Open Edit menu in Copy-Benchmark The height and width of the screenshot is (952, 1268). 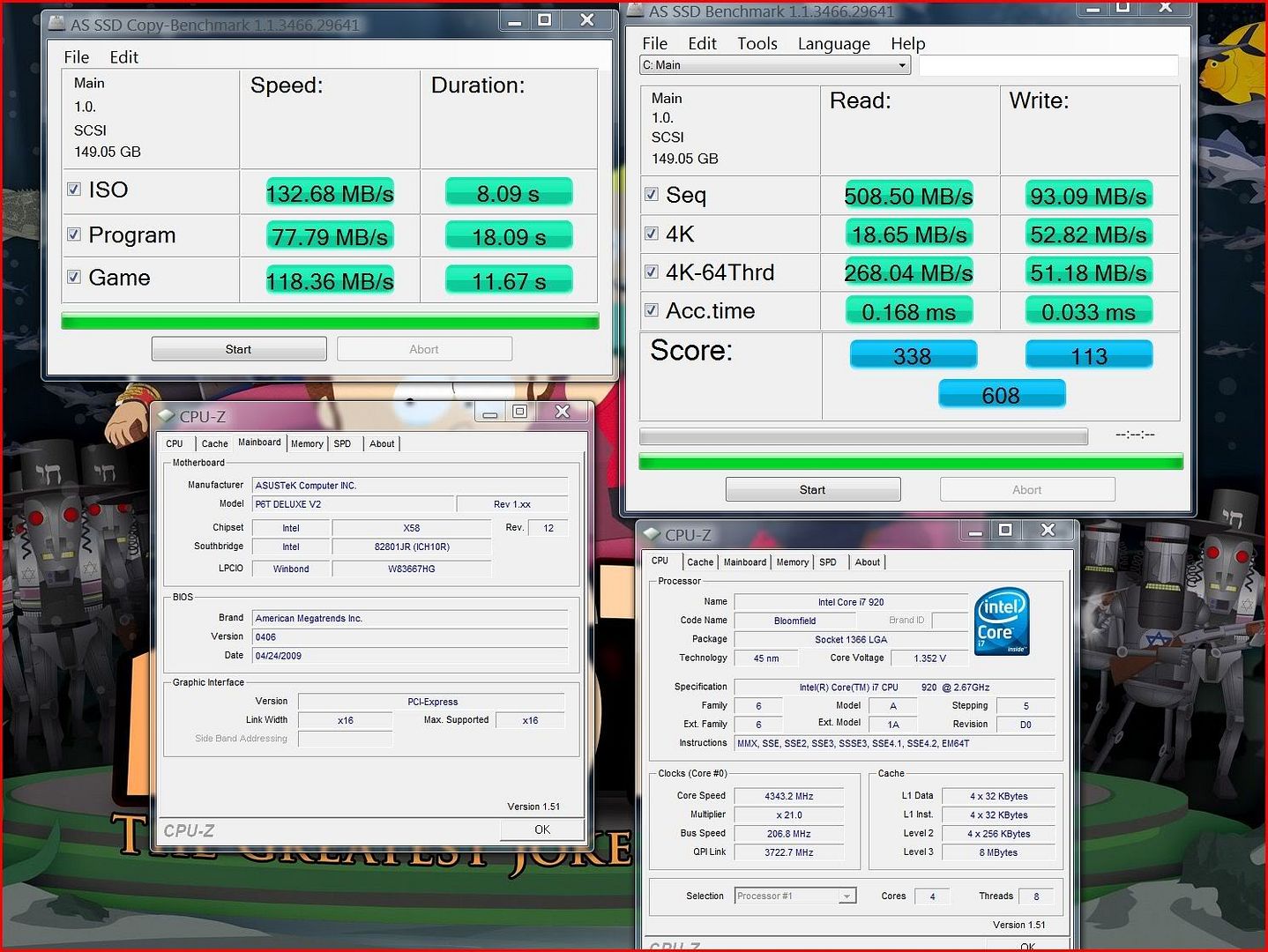point(123,57)
